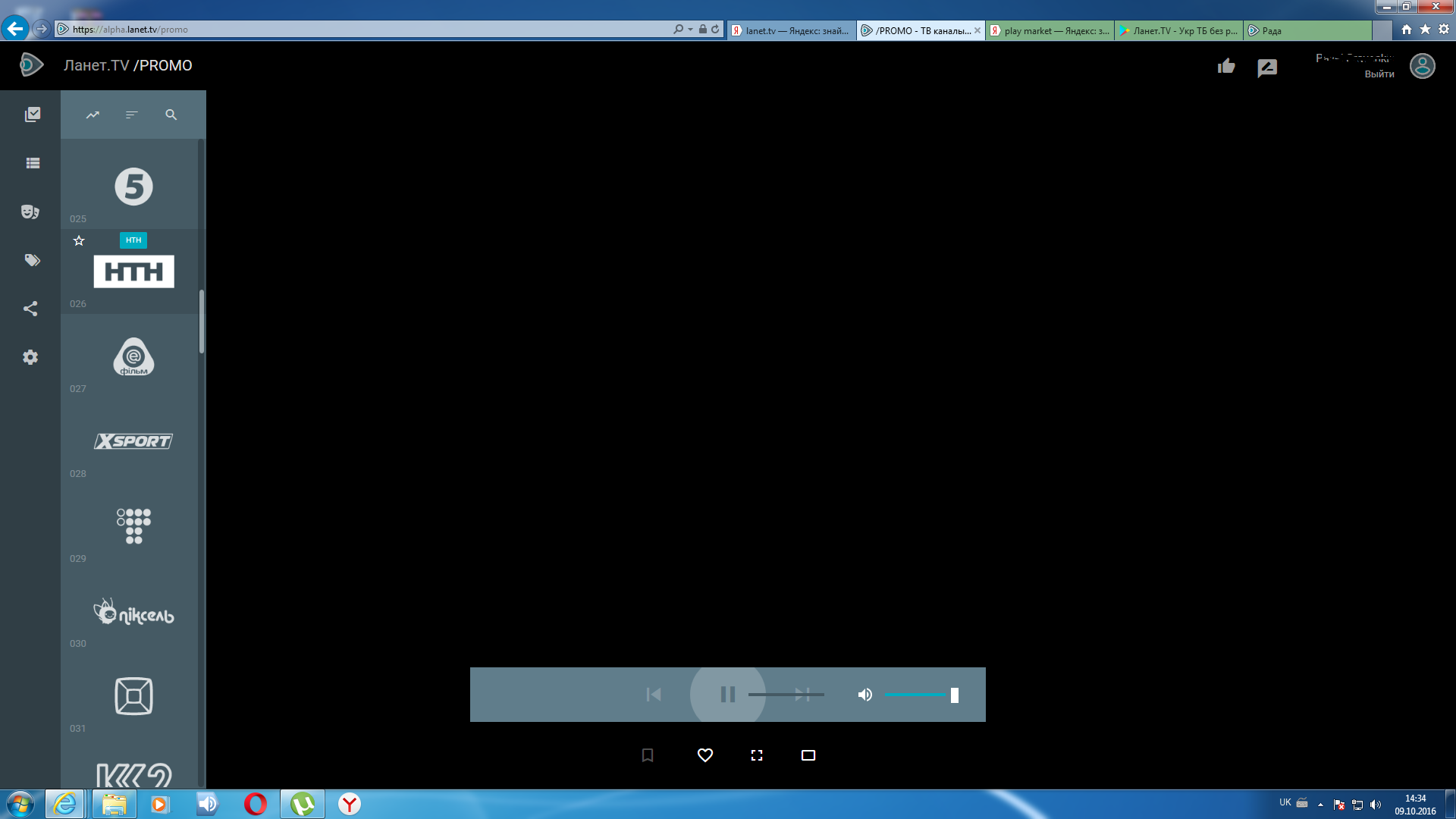Open the settings gear in sidebar
This screenshot has width=1456, height=819.
click(30, 357)
